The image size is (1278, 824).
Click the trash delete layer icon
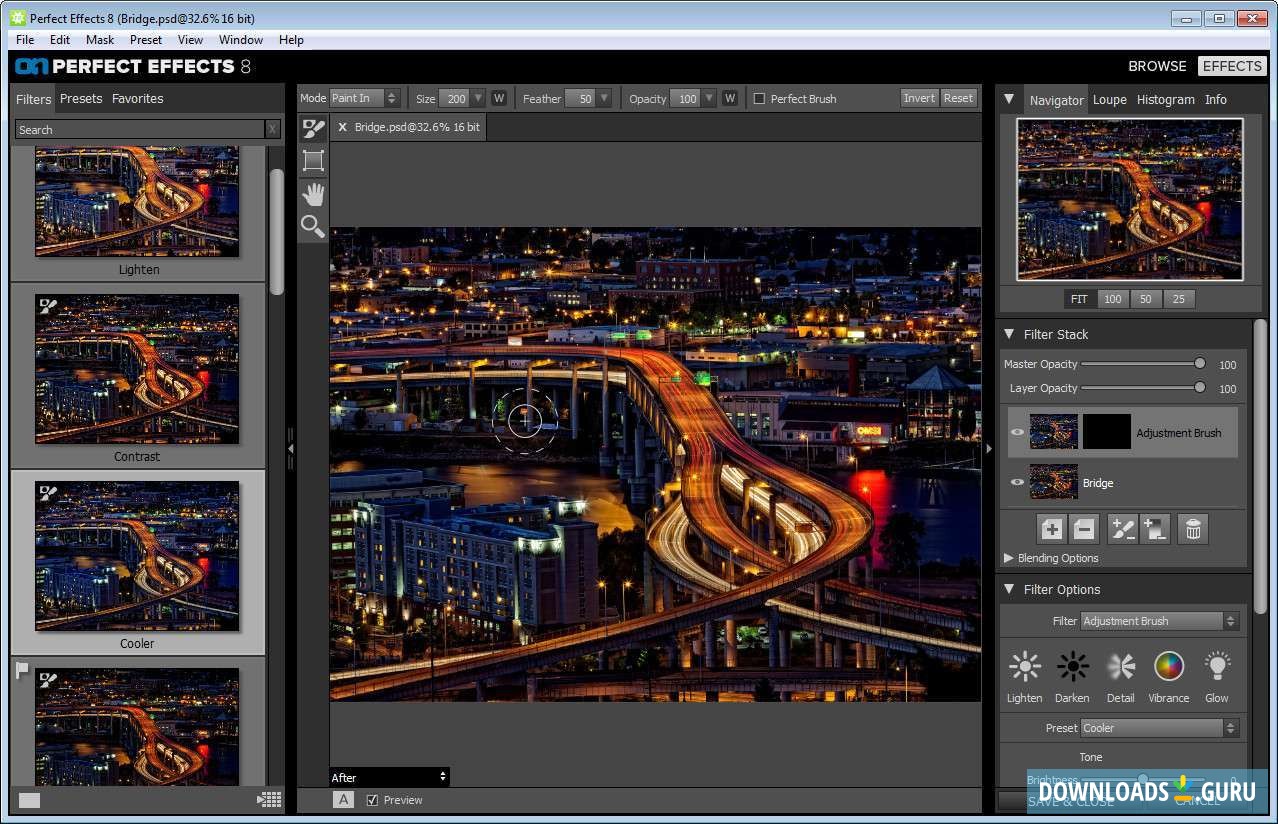[1192, 529]
